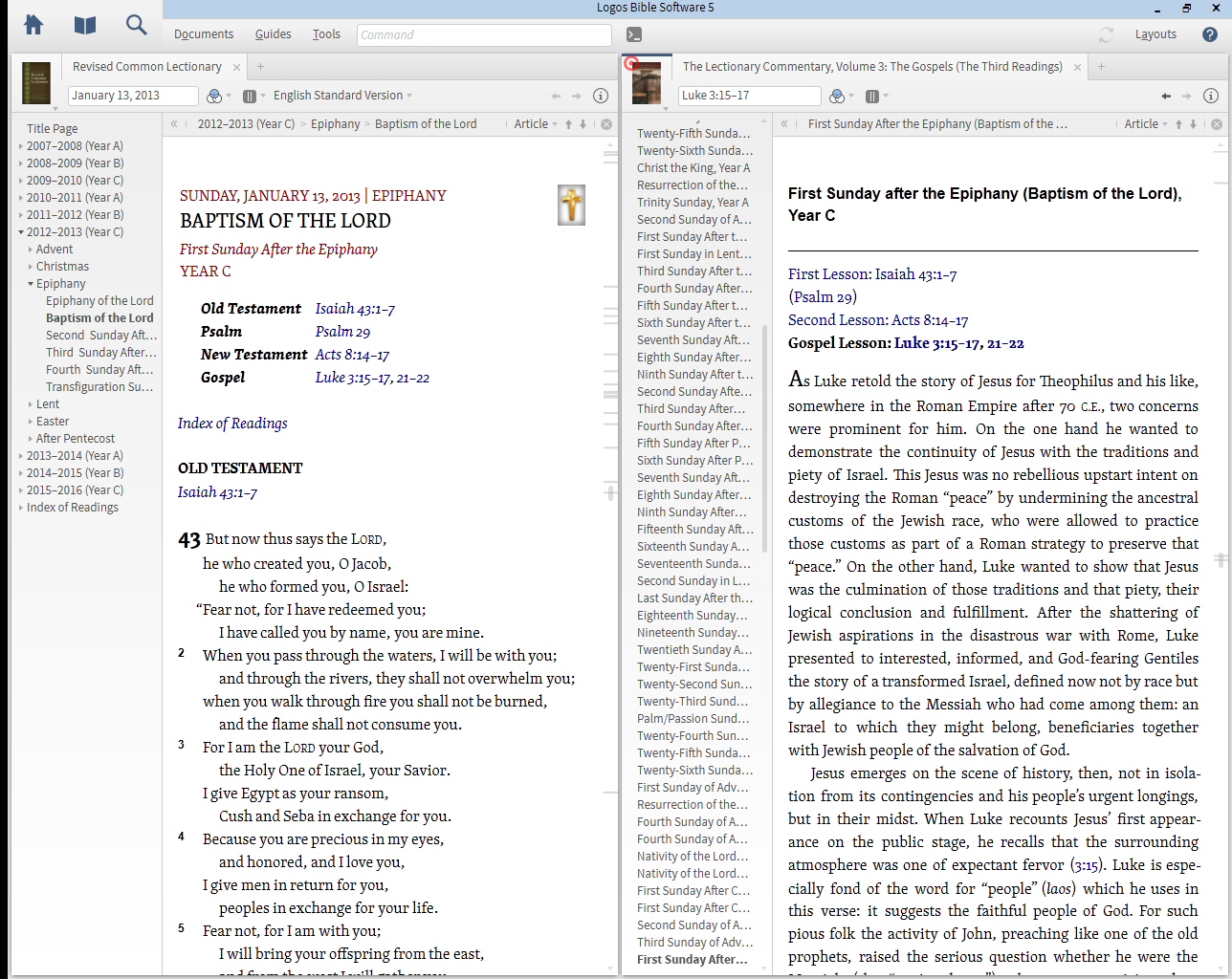
Task: Open the Library book icon
Action: [85, 26]
